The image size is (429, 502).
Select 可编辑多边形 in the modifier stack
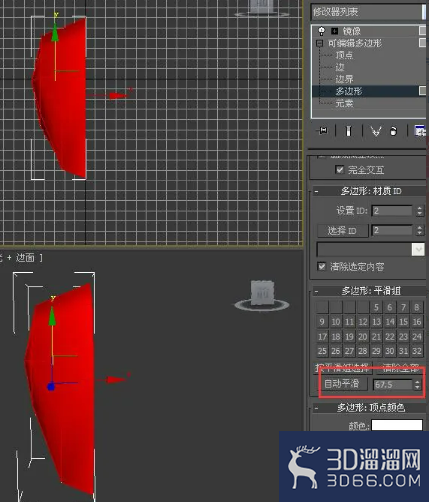point(355,43)
